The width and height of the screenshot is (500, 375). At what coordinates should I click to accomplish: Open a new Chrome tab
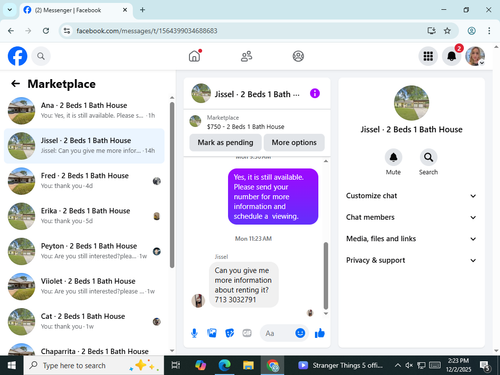tap(142, 10)
